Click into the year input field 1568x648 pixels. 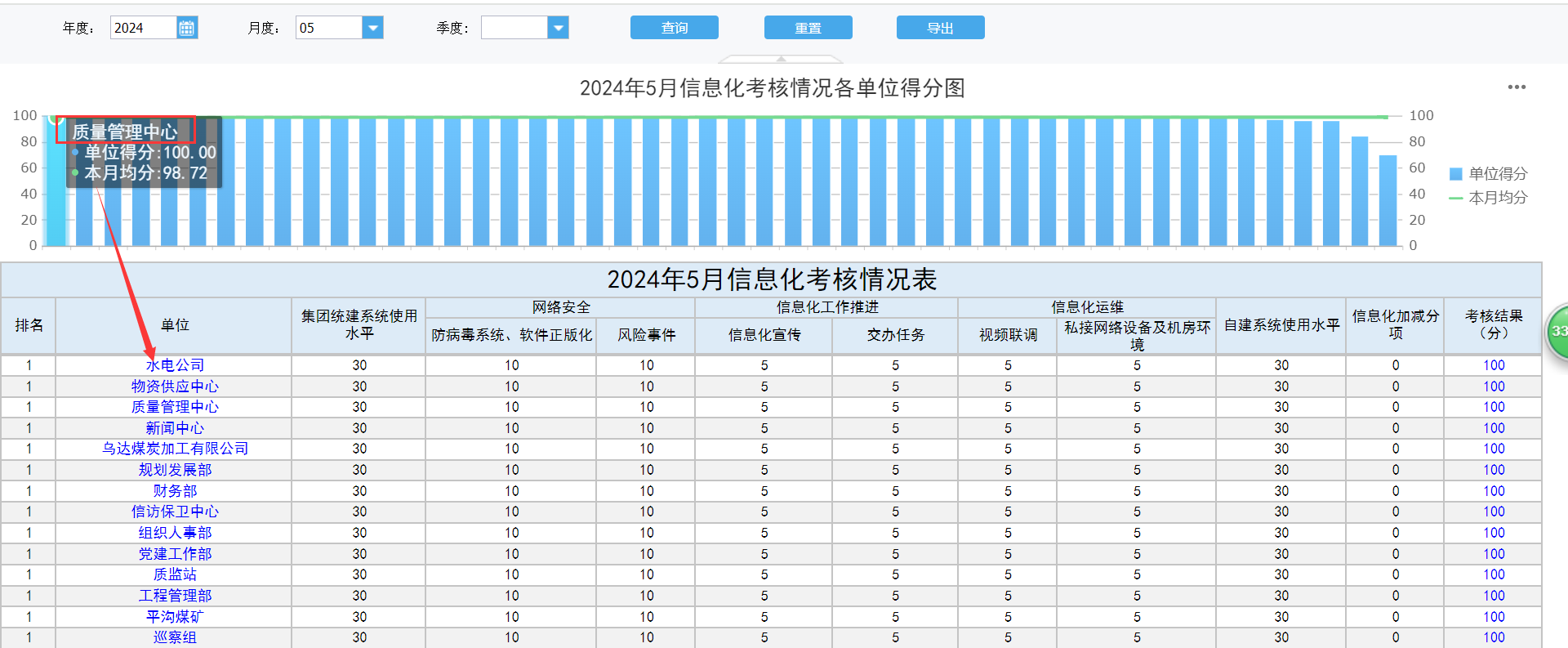coord(144,28)
